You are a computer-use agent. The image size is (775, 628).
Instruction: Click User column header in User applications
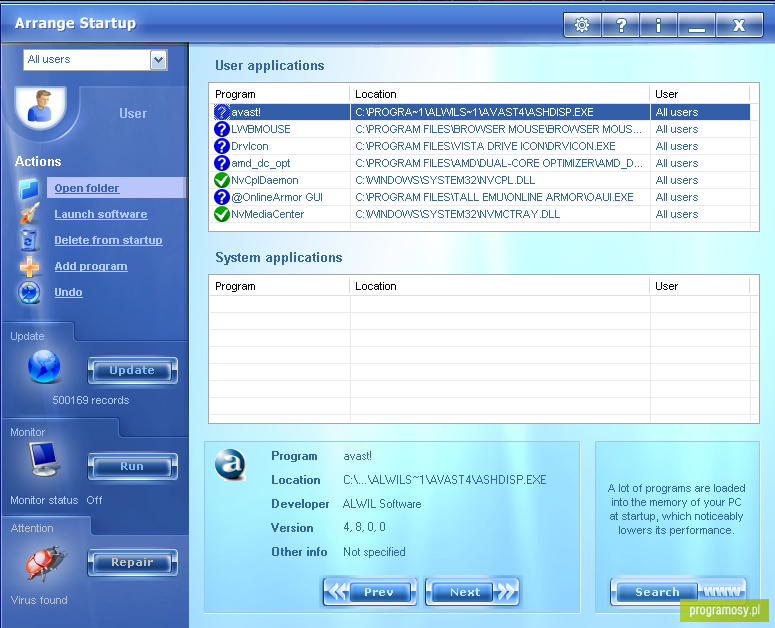700,94
